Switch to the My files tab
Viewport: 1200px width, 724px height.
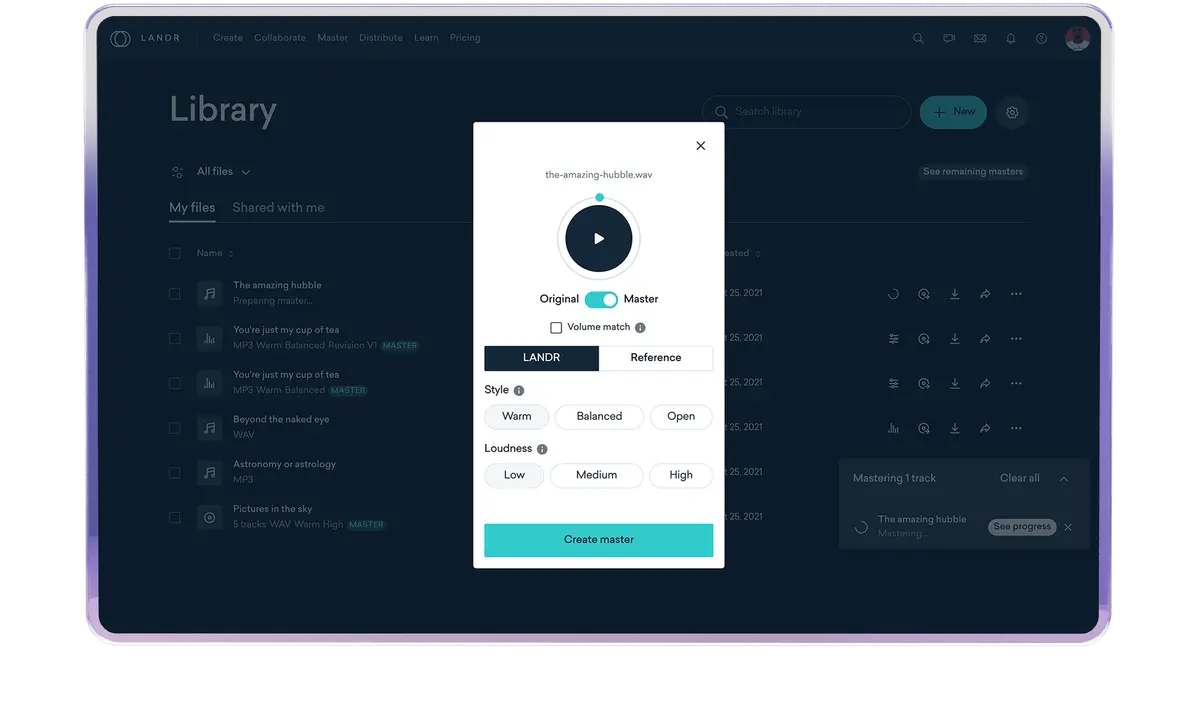(x=192, y=208)
